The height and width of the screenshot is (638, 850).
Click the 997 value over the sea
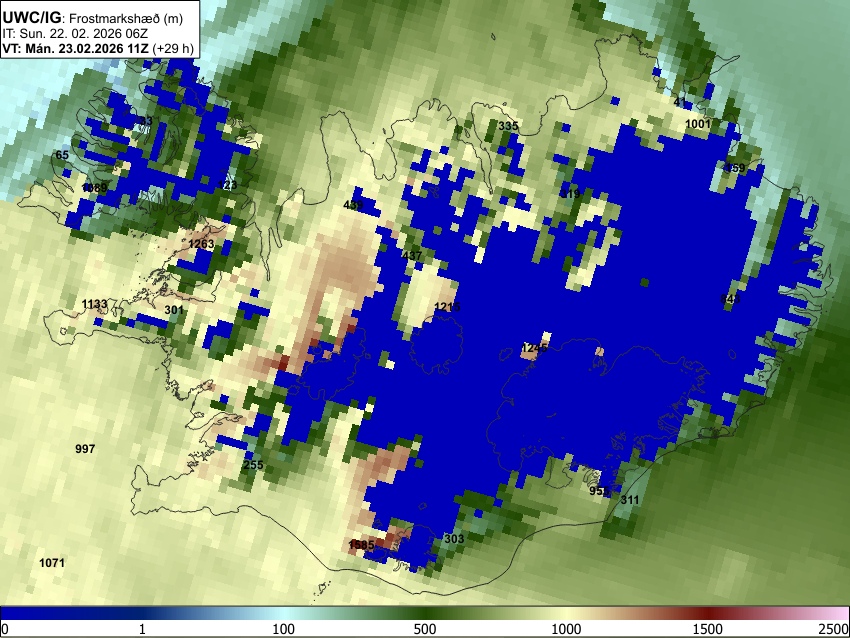tap(85, 449)
